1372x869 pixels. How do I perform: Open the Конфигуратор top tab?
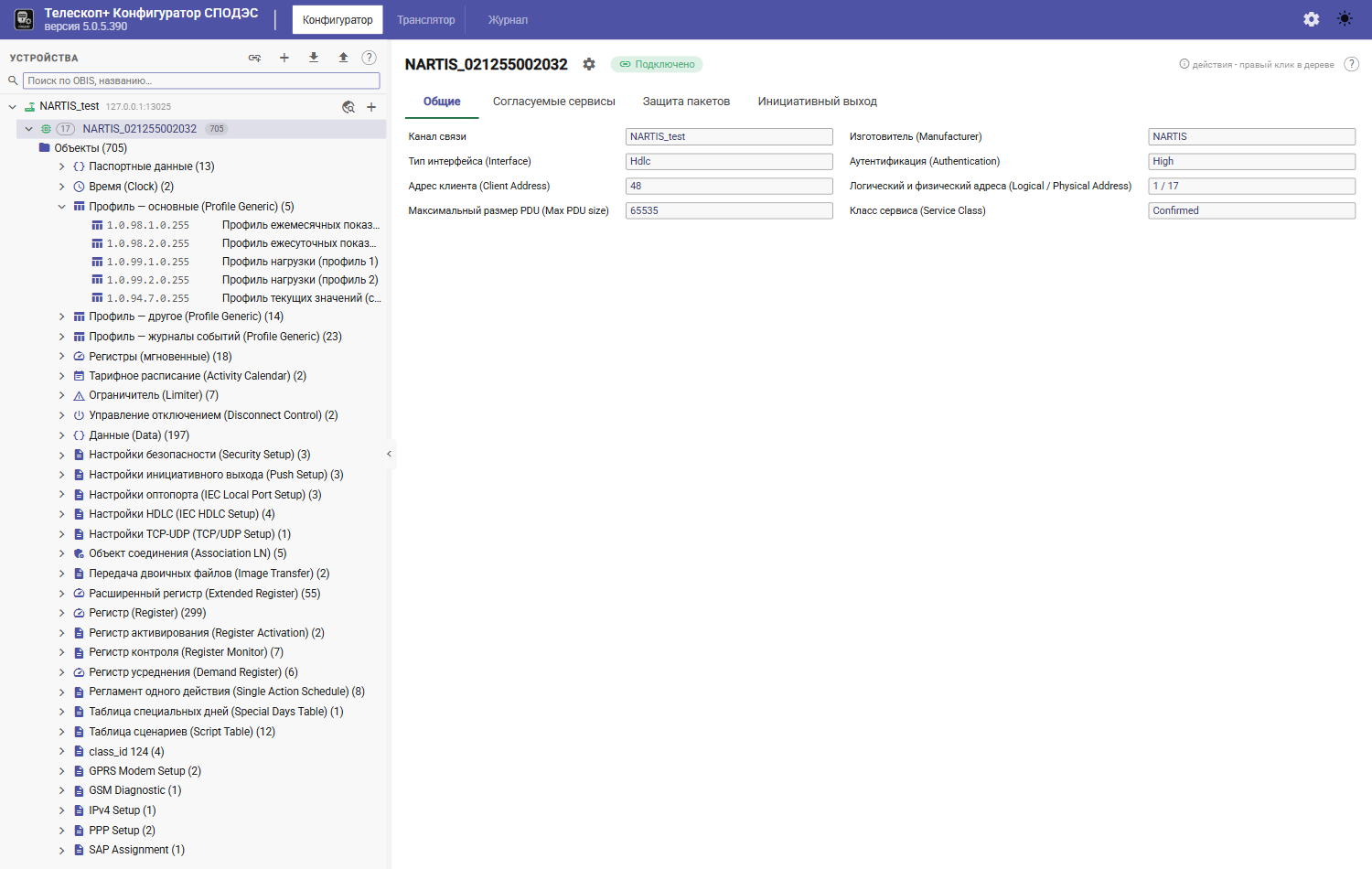coord(338,20)
